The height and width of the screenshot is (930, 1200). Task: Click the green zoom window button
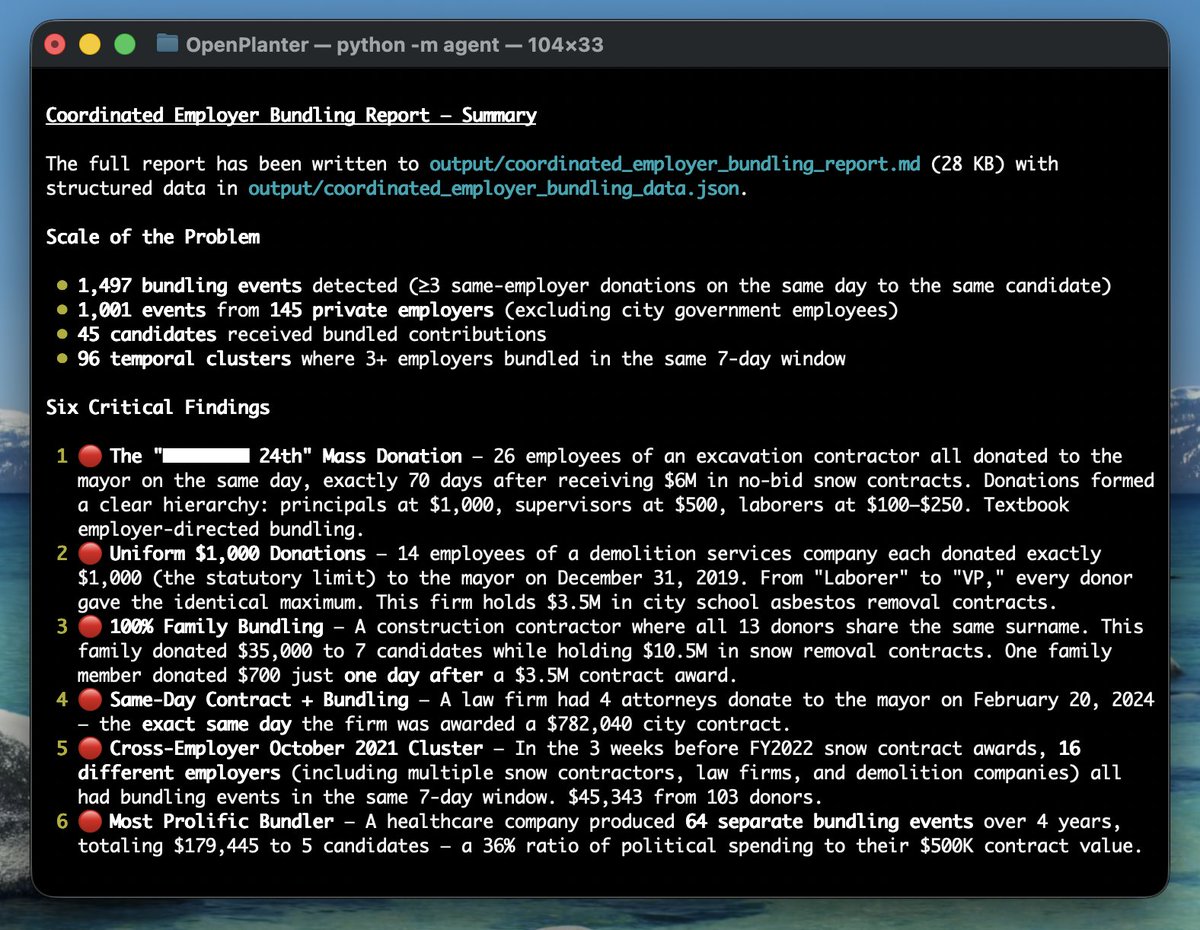click(x=125, y=45)
